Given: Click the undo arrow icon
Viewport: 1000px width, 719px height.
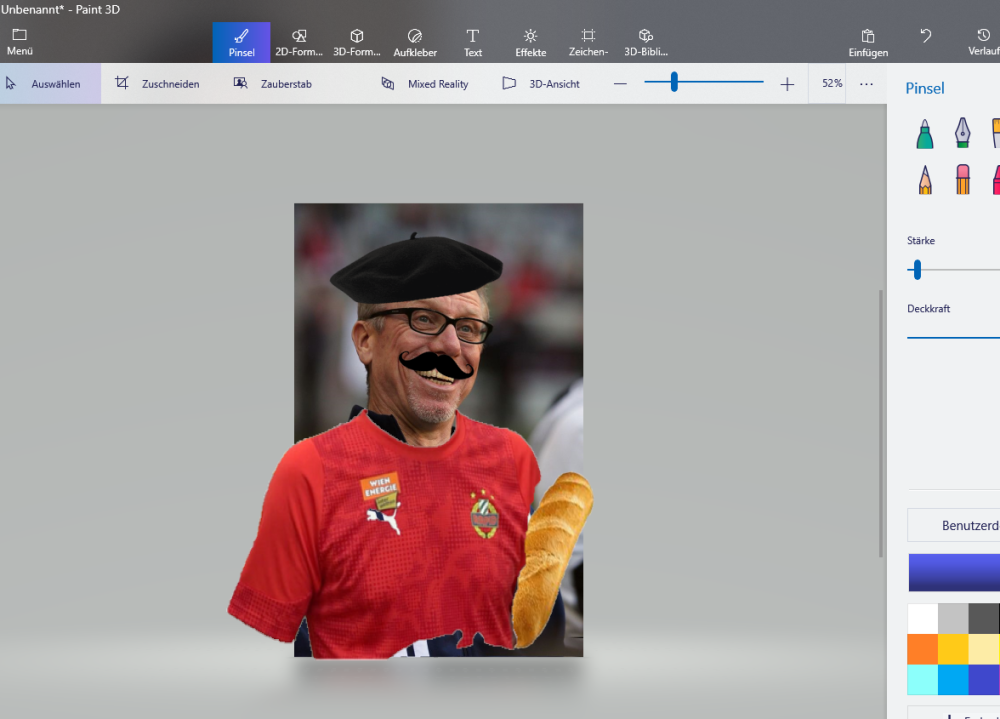Looking at the screenshot, I should (x=926, y=36).
